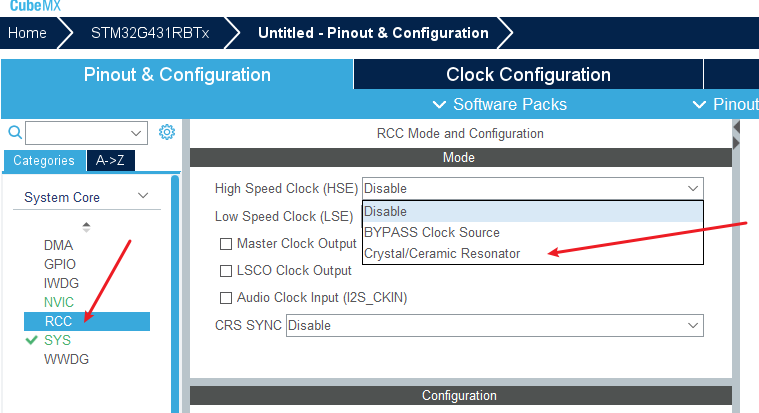Screen dimensions: 759x413
Task: Select BYPASS Clock Source option
Action: [532, 232]
